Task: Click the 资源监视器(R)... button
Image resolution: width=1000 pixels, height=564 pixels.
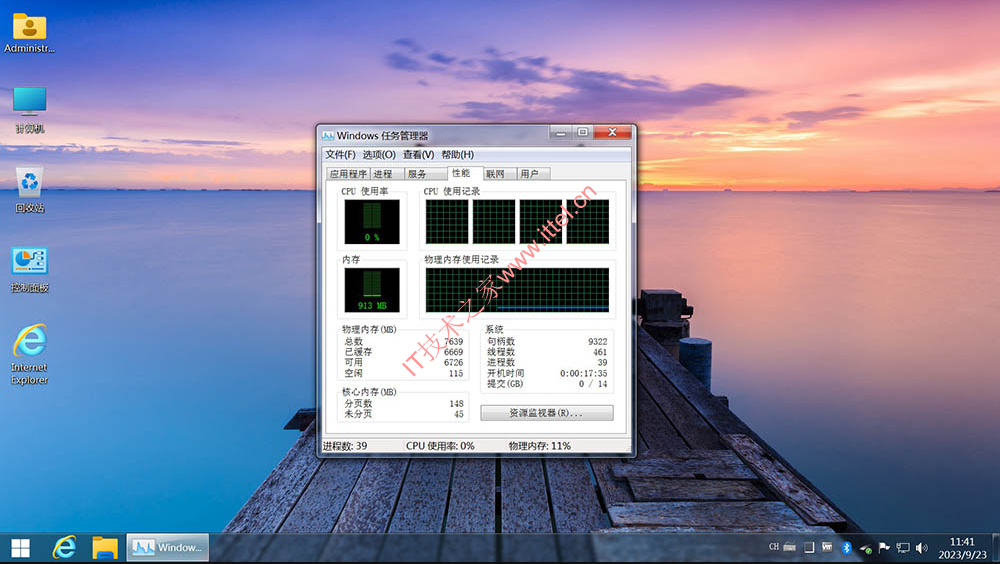Action: (x=547, y=413)
